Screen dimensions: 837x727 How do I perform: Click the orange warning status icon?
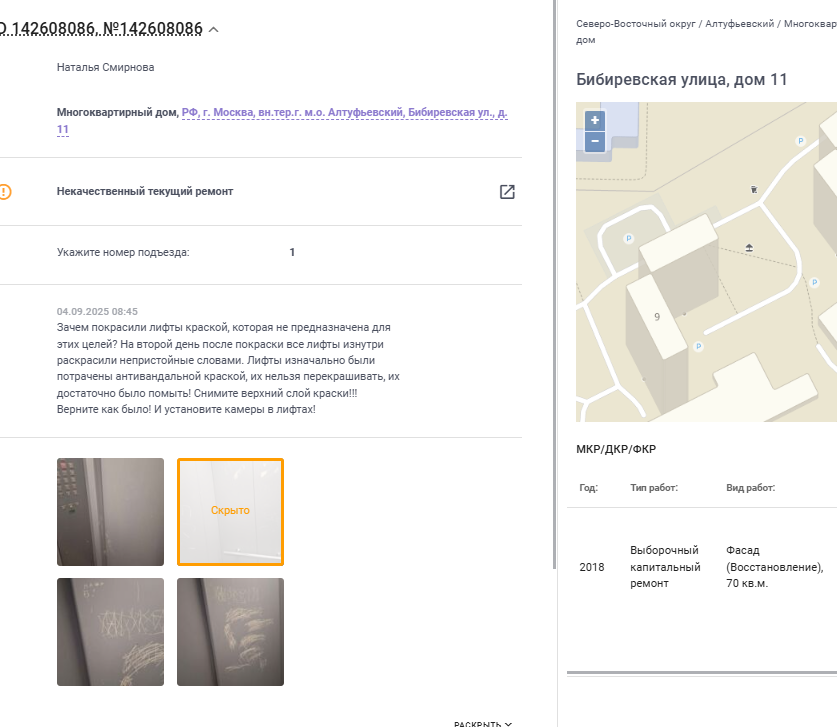pos(5,192)
